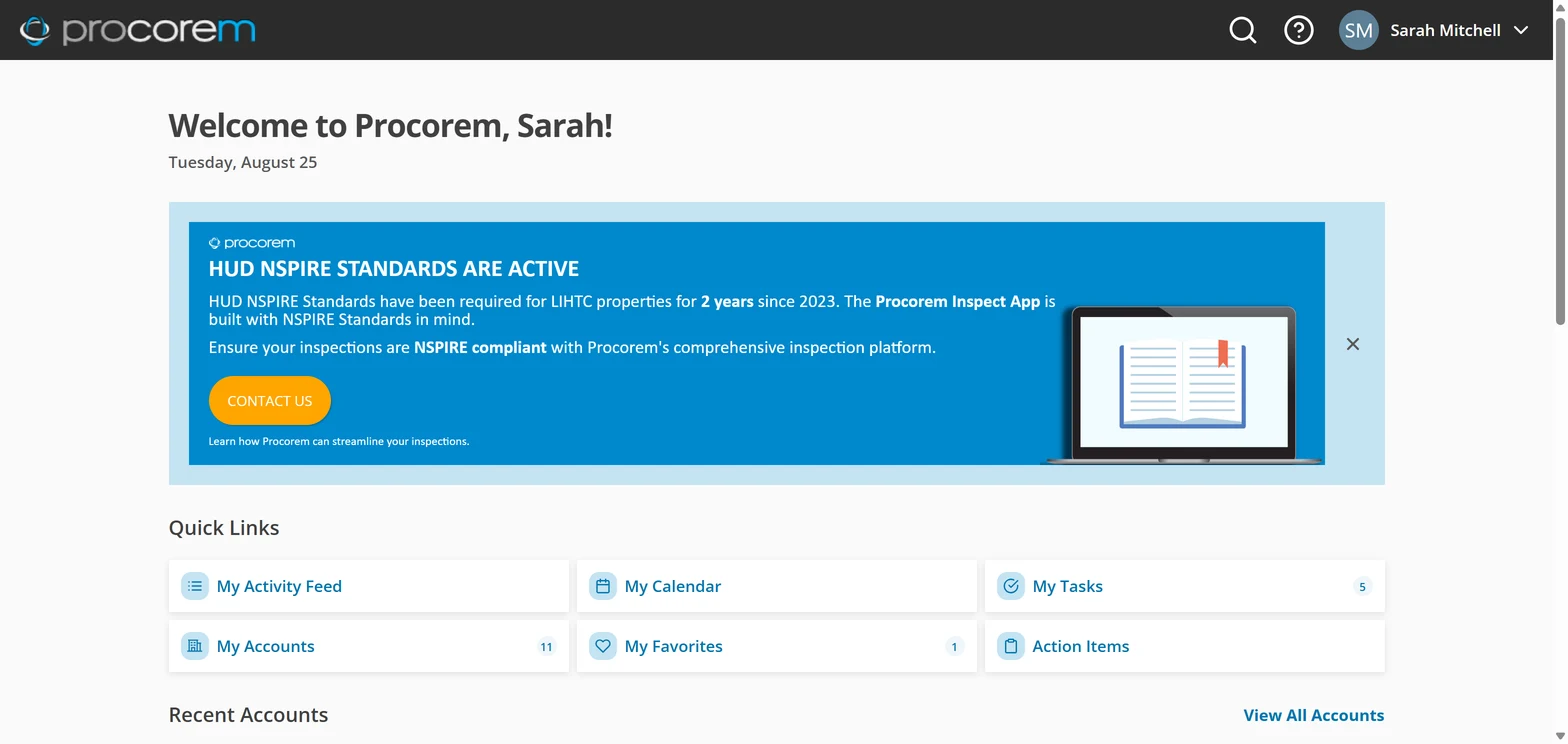This screenshot has height=744, width=1568.
Task: Open My Calendar quick link
Action: [777, 586]
